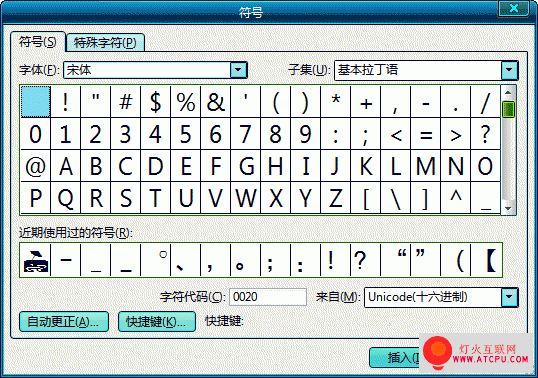Click the 快捷键(K)... button
This screenshot has width=538, height=378.
point(157,322)
